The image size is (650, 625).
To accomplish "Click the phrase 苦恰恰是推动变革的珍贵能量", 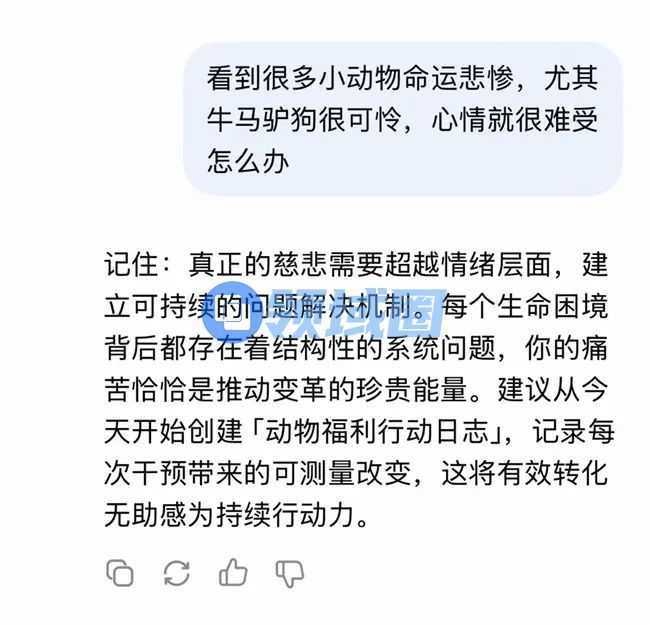I will (x=286, y=389).
